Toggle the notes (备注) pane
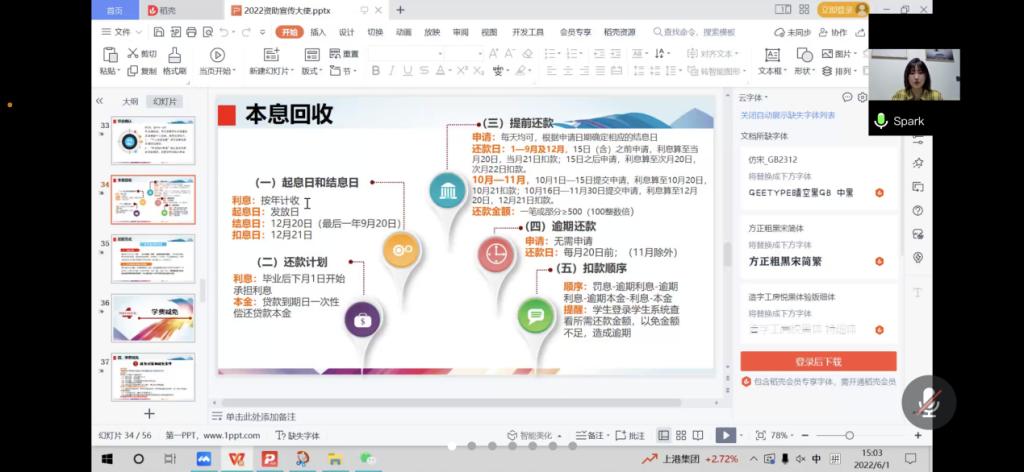 point(592,435)
